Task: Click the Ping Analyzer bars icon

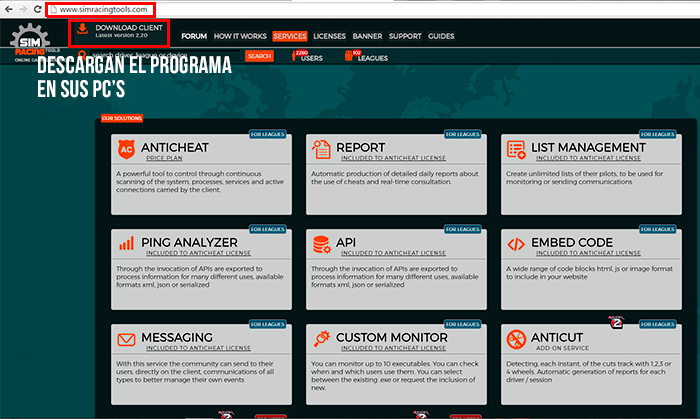Action: tap(126, 243)
